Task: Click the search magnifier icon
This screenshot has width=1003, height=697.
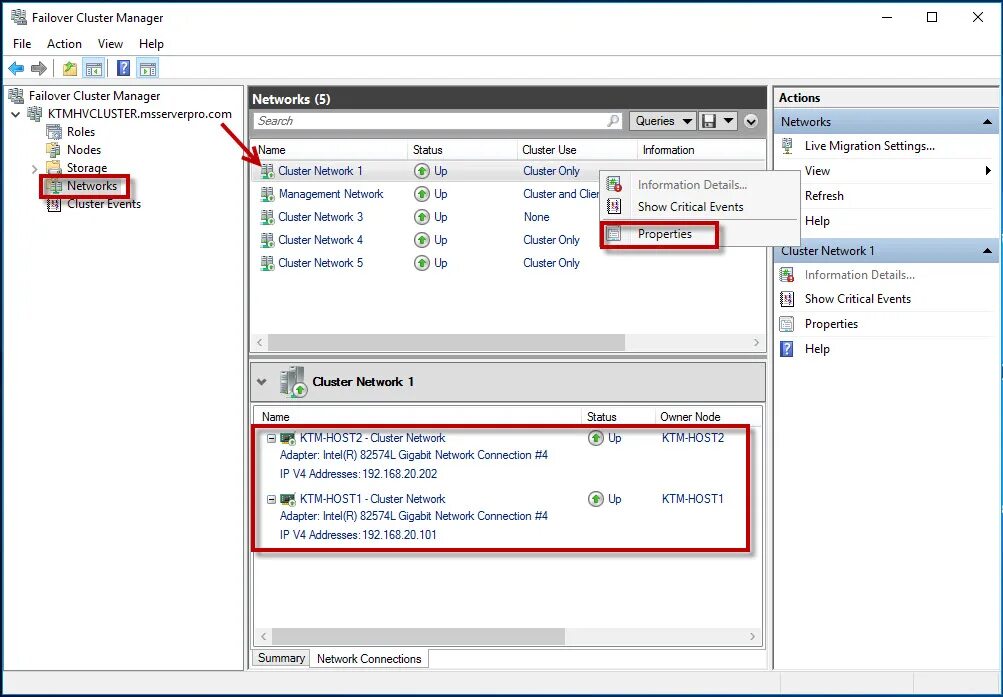Action: click(613, 121)
